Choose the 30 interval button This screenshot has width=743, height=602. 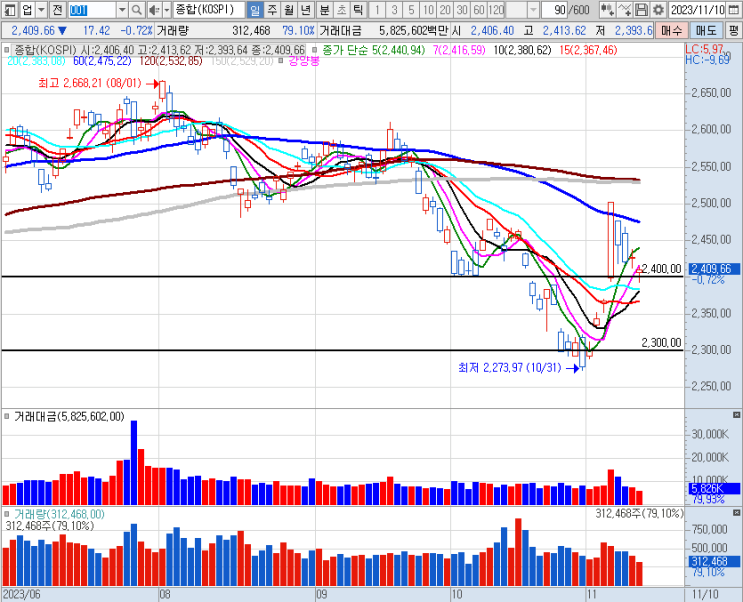click(x=462, y=9)
